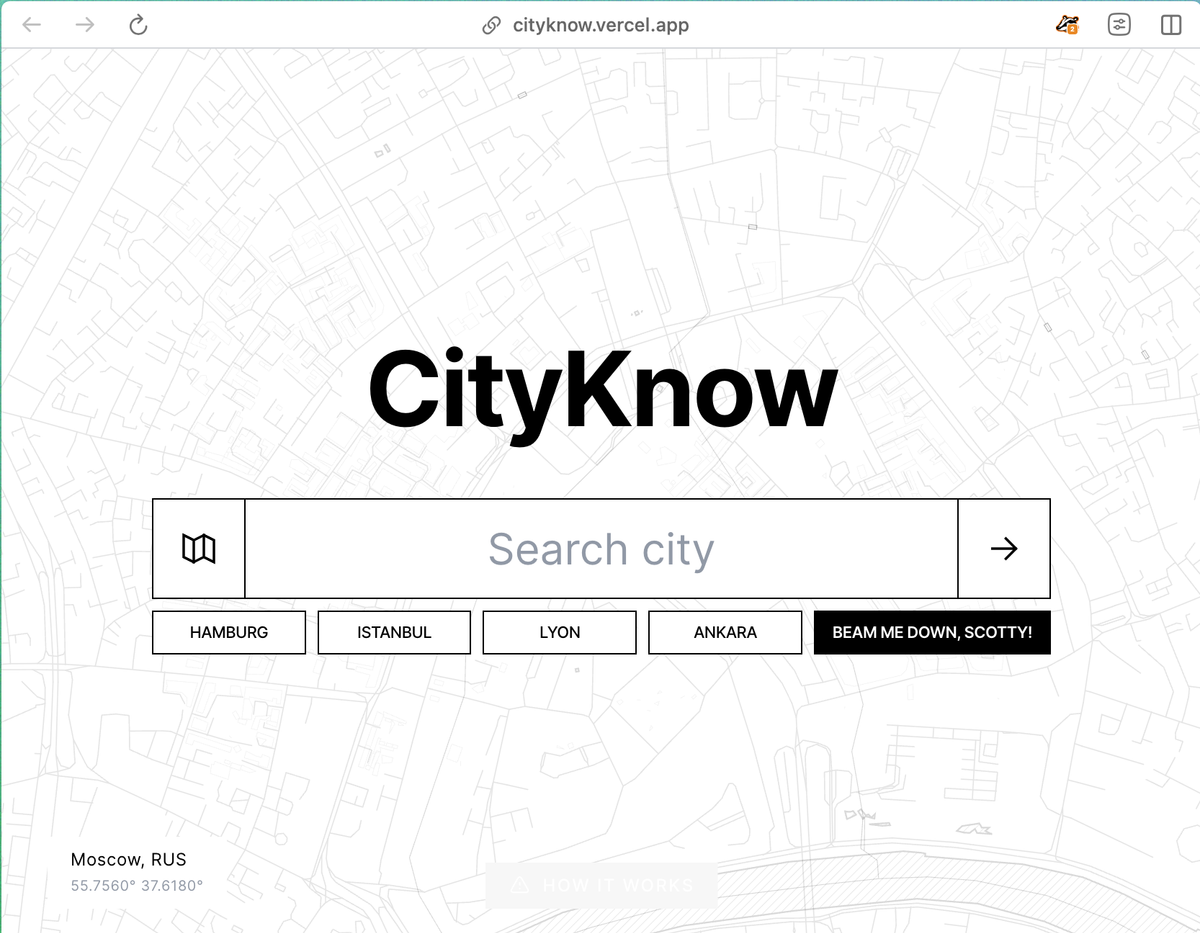Click the BEAM ME DOWN, SCOTTY! button

click(x=932, y=632)
